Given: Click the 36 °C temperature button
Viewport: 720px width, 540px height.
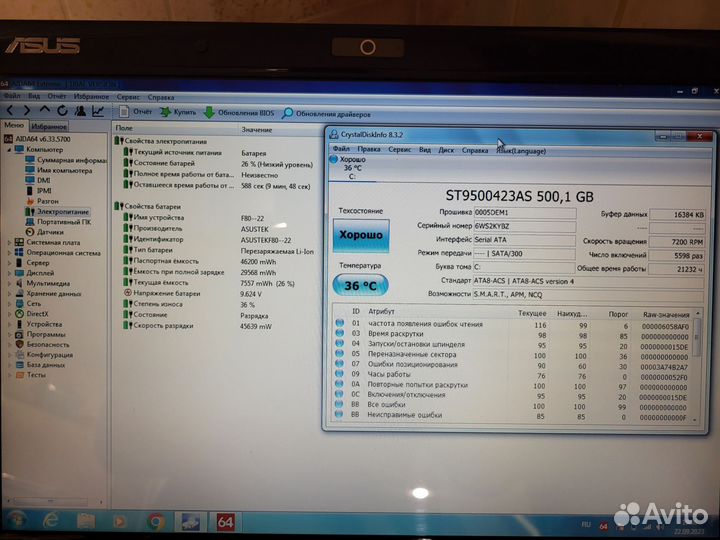Looking at the screenshot, I should click(x=361, y=285).
